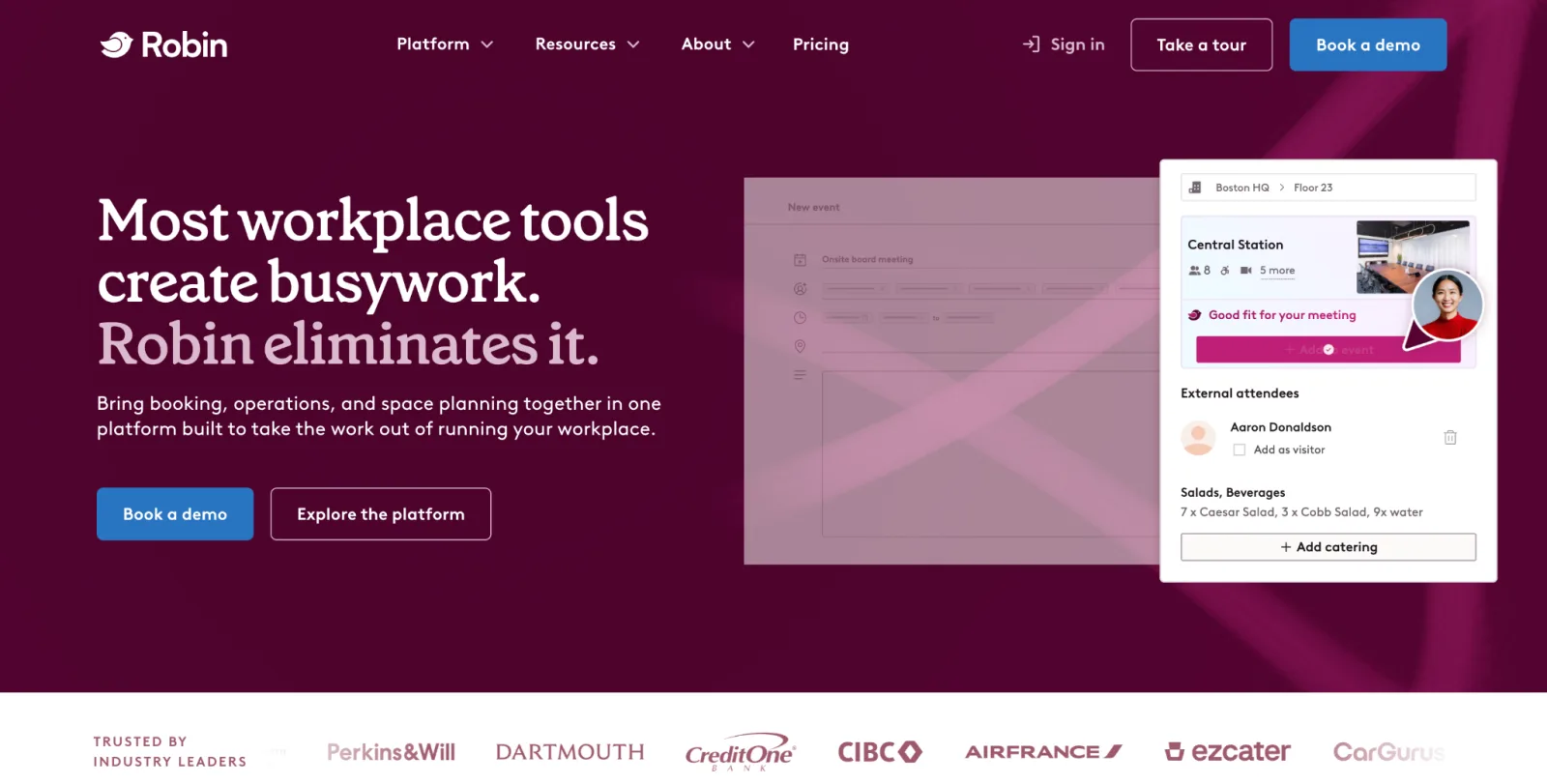
Task: Click the Boston HQ building icon
Action: pyautogui.click(x=1195, y=188)
